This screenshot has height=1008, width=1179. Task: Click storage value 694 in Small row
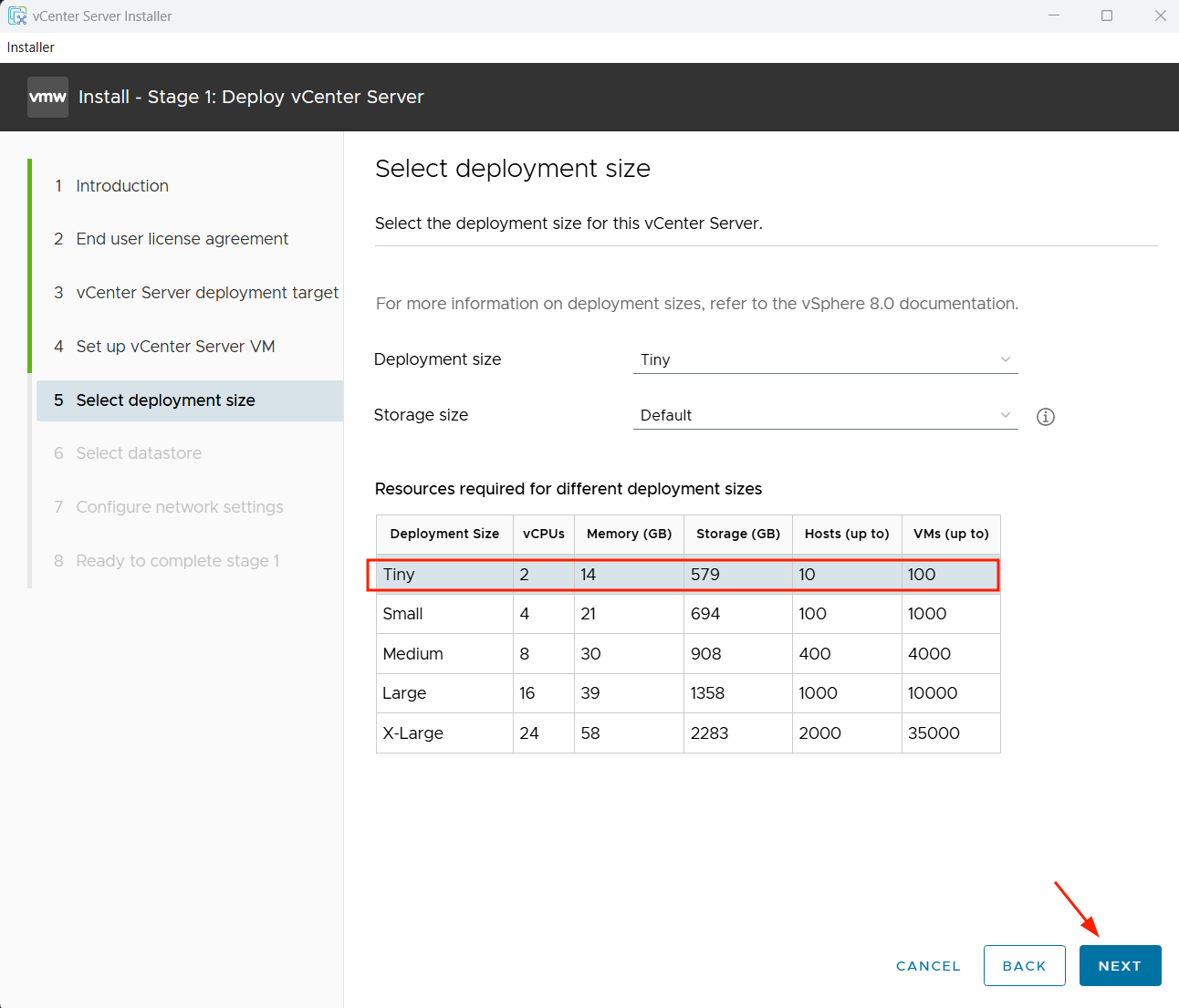tap(705, 614)
